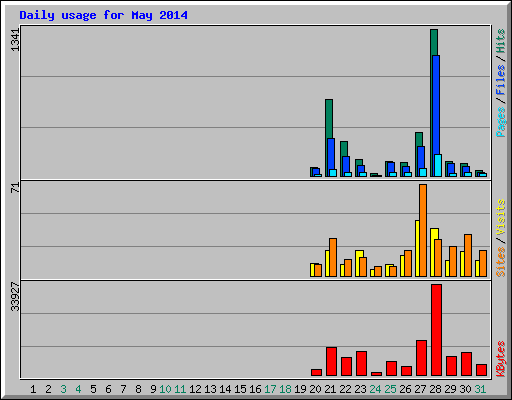Click day 8 on the date axis
The image size is (512, 400).
138,389
